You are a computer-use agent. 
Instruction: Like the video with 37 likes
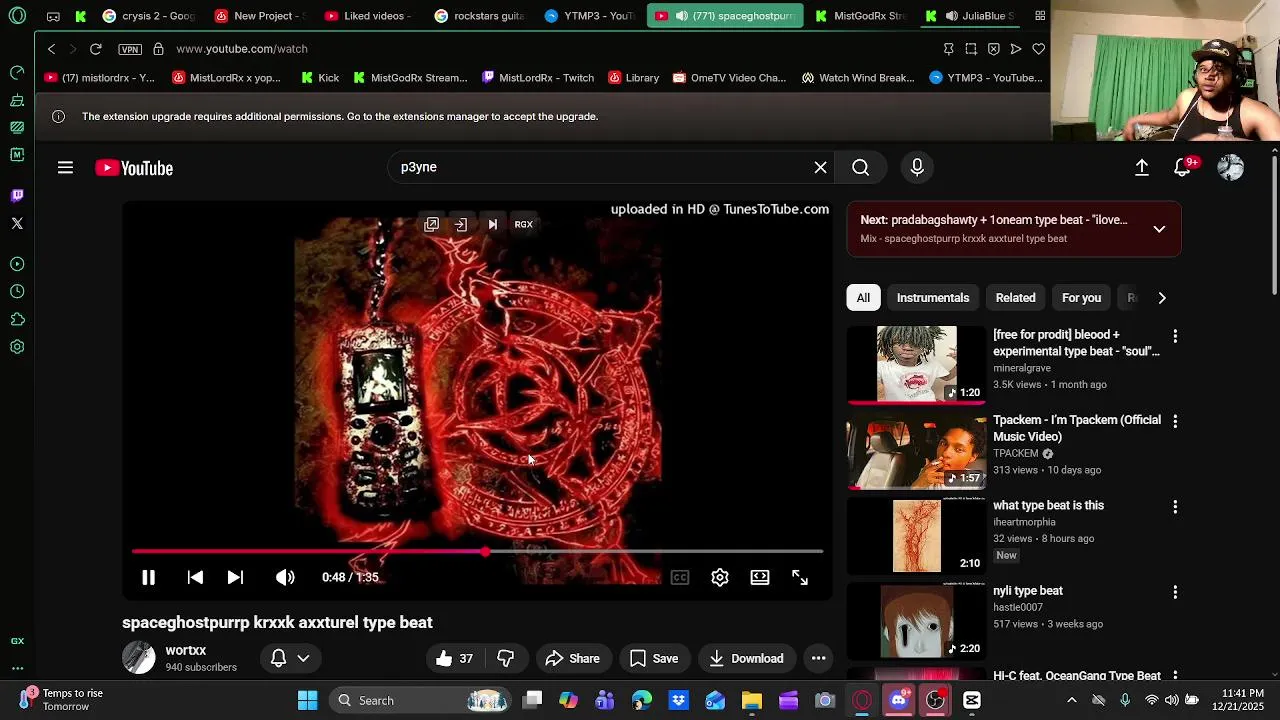(x=453, y=658)
